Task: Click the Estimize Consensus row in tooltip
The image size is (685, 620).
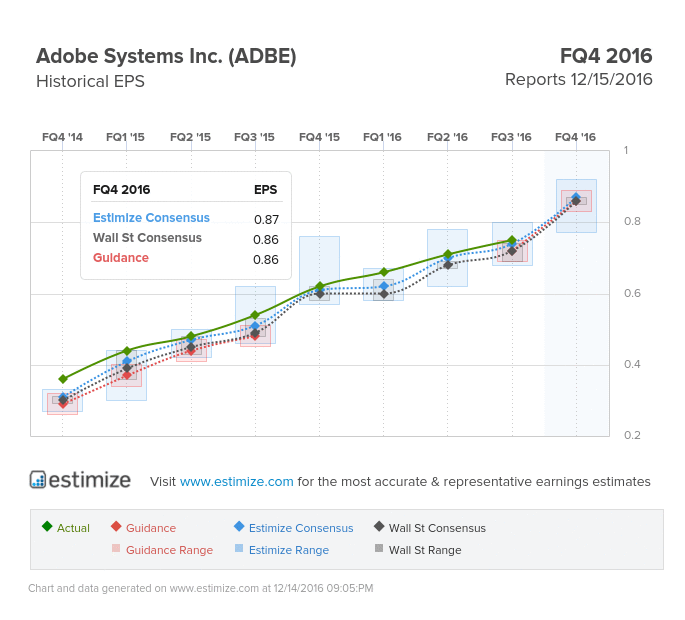Action: (186, 218)
